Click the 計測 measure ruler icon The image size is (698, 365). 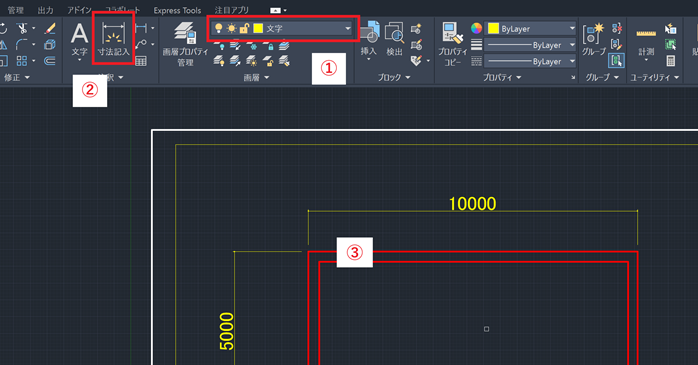click(x=646, y=40)
